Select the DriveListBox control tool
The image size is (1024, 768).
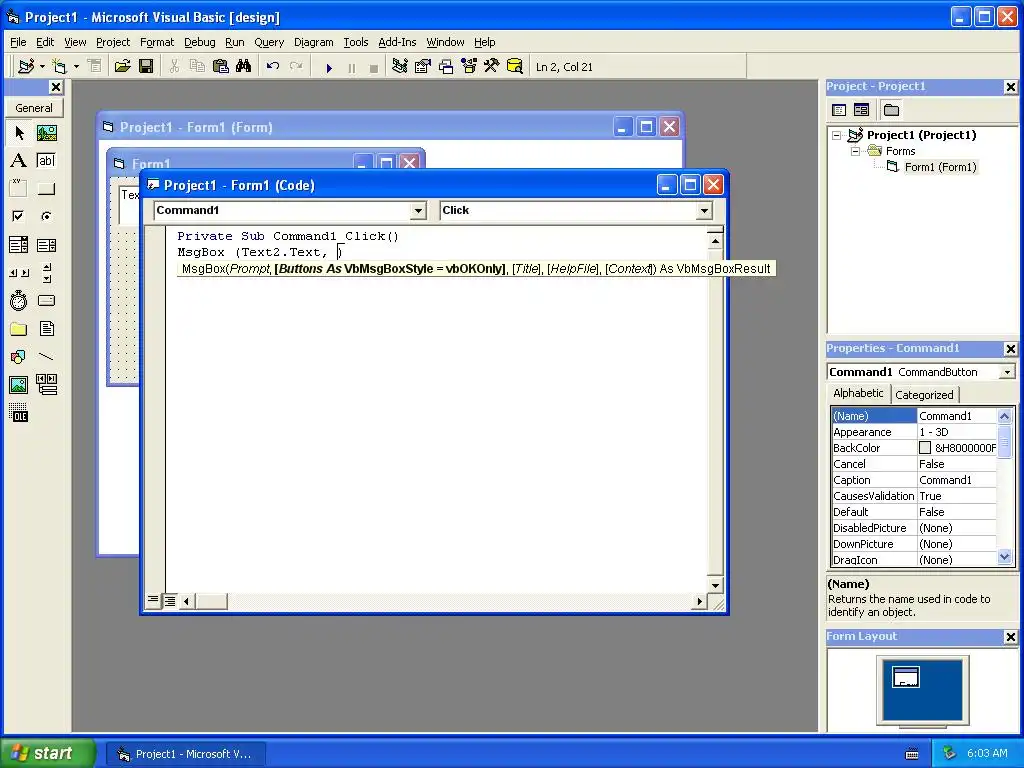46,300
